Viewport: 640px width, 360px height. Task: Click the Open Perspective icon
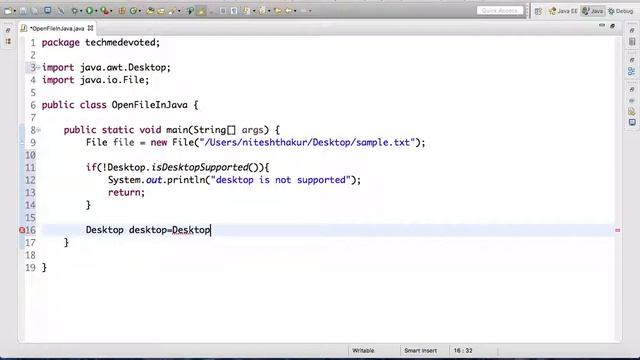538,11
